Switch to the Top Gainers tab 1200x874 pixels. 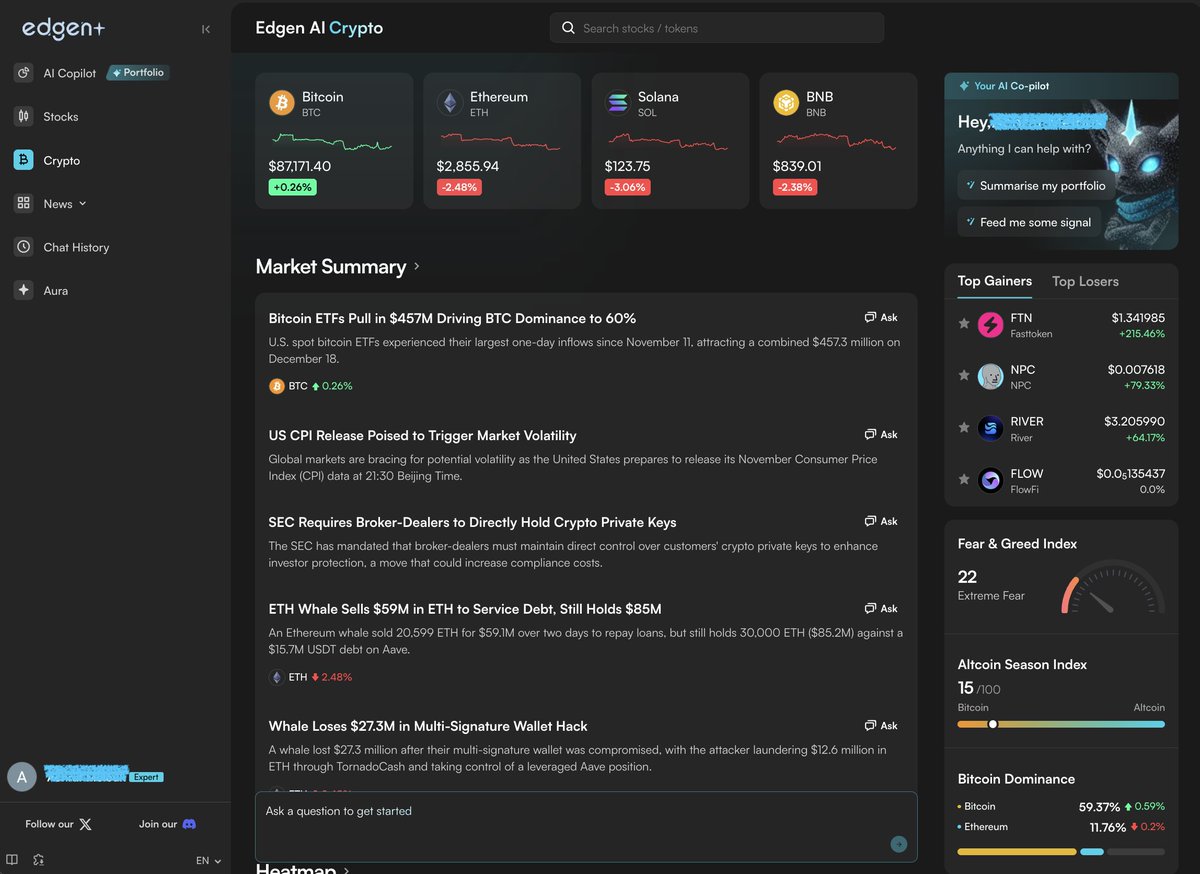click(994, 281)
